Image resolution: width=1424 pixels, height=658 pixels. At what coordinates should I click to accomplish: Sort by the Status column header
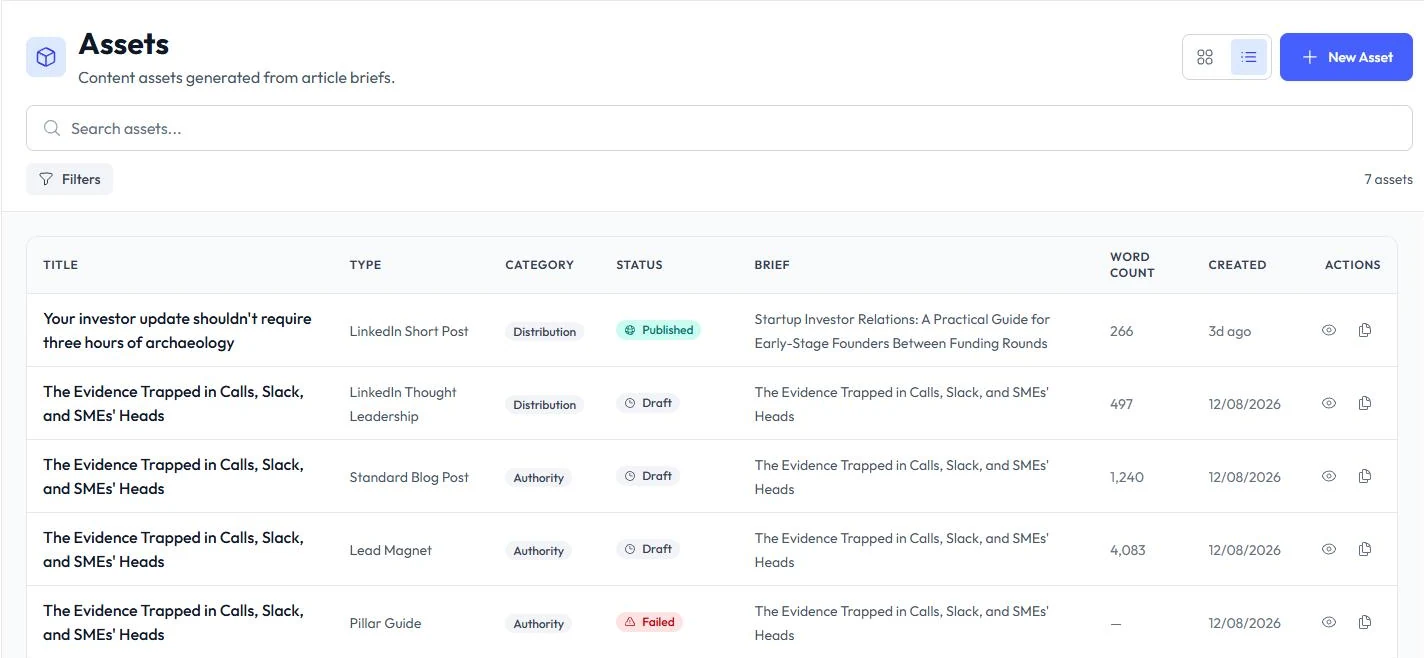point(640,265)
